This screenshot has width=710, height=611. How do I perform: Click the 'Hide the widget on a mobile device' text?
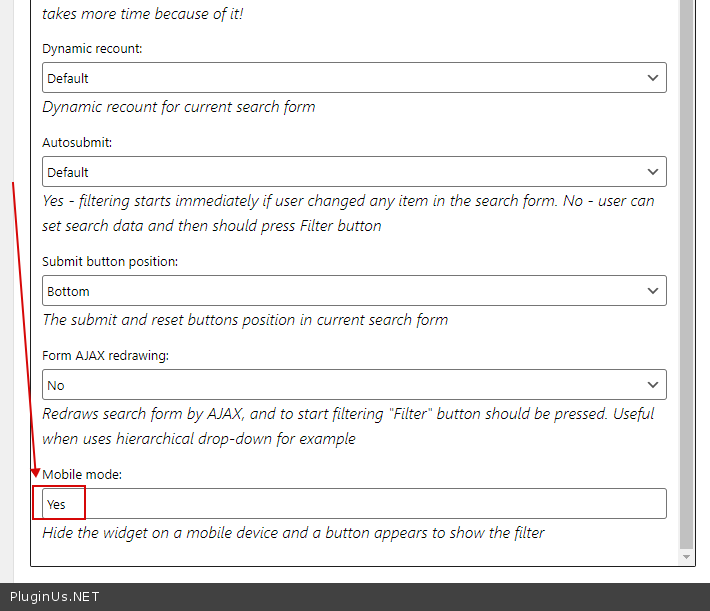pos(293,533)
